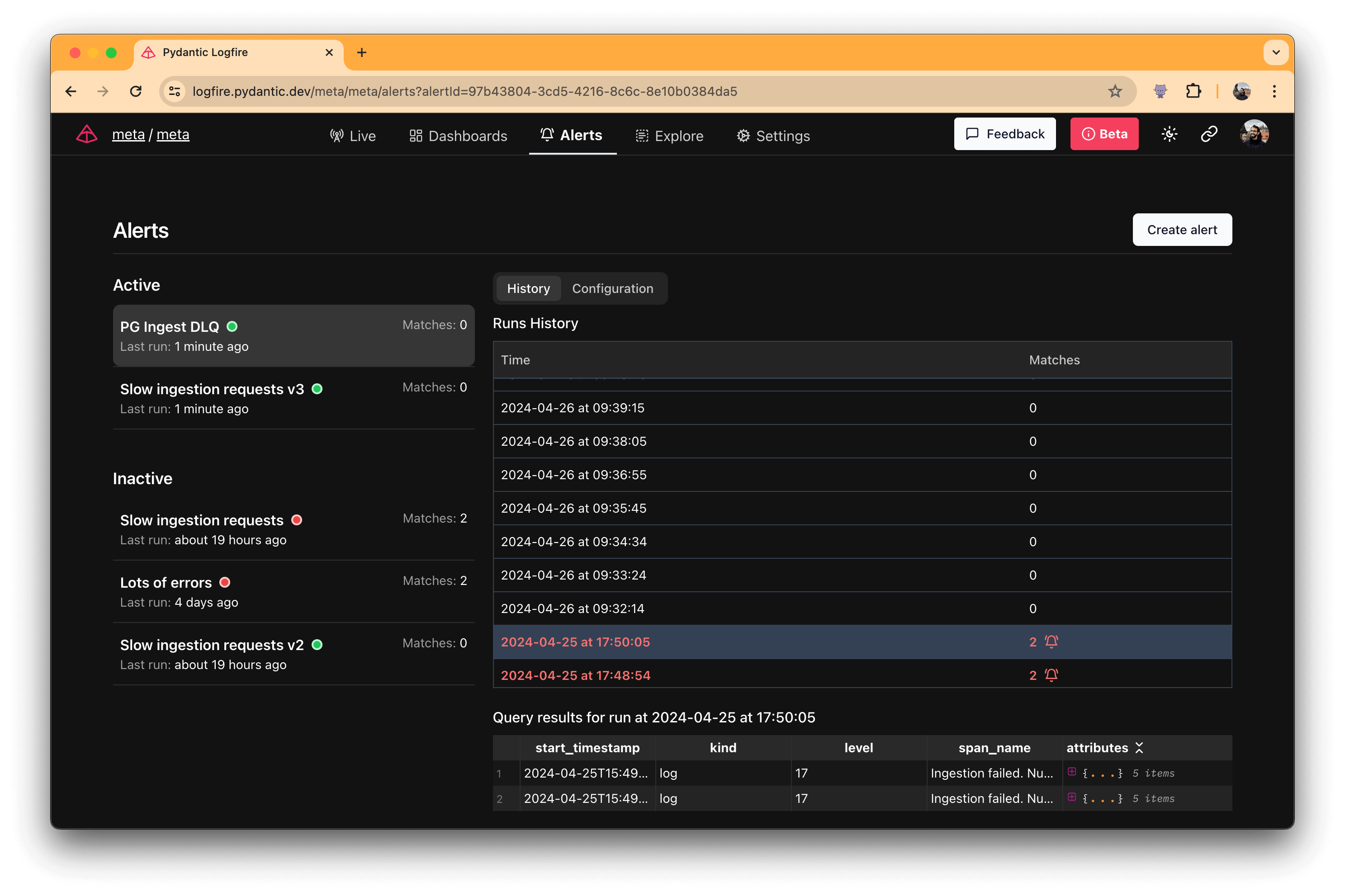The width and height of the screenshot is (1345, 896).
Task: Open Chrome tab search dropdown chevron
Action: click(1275, 52)
